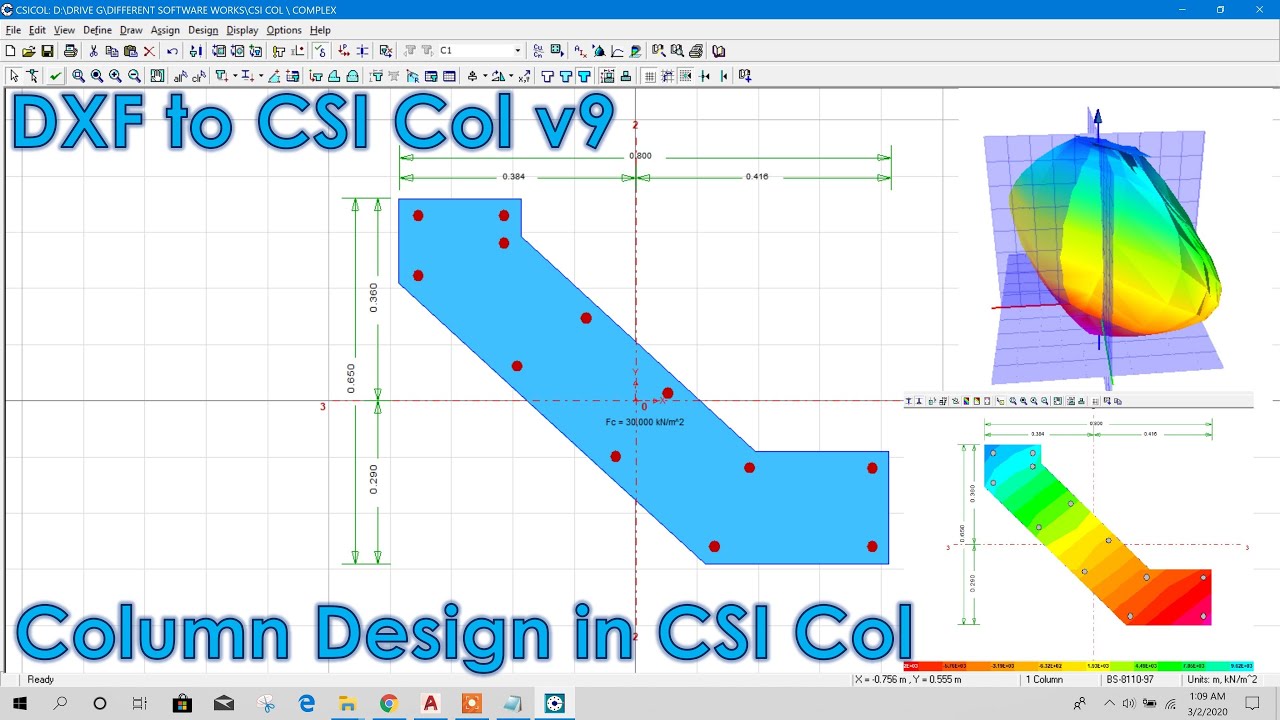Open the dimension tool dropdown arrow
Viewport: 1280px width, 720px height.
(260, 76)
